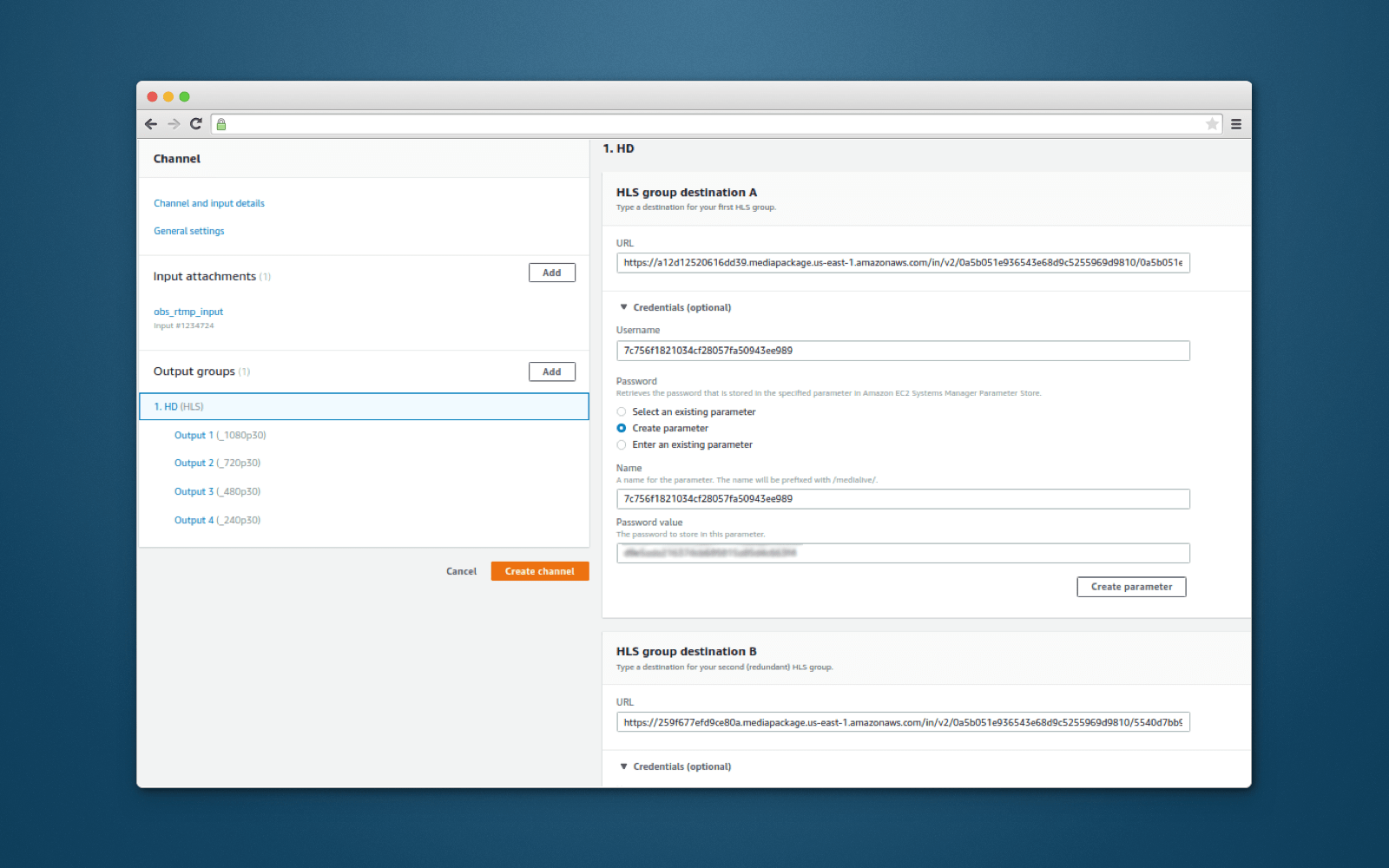
Task: Click the HLS group destination B heading
Action: click(x=687, y=652)
